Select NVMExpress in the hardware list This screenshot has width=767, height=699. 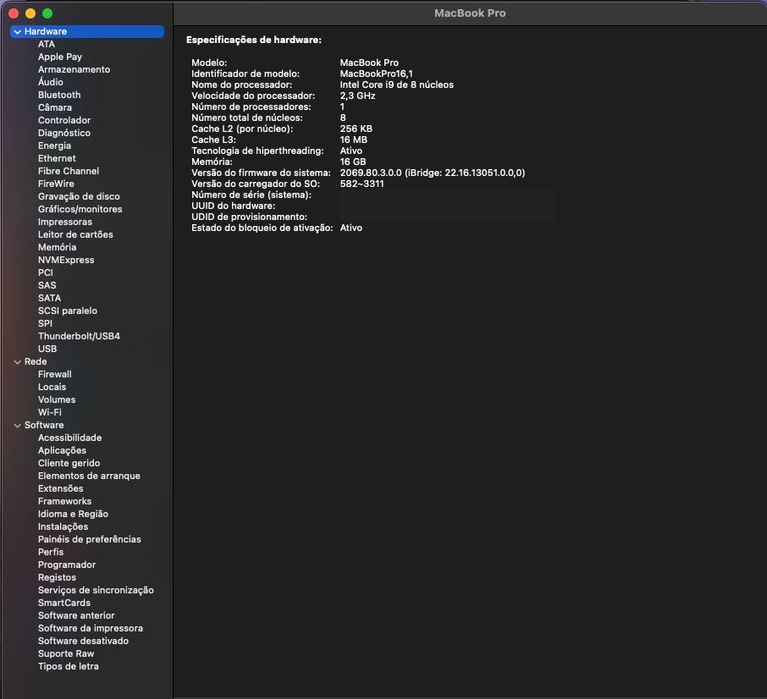[66, 260]
